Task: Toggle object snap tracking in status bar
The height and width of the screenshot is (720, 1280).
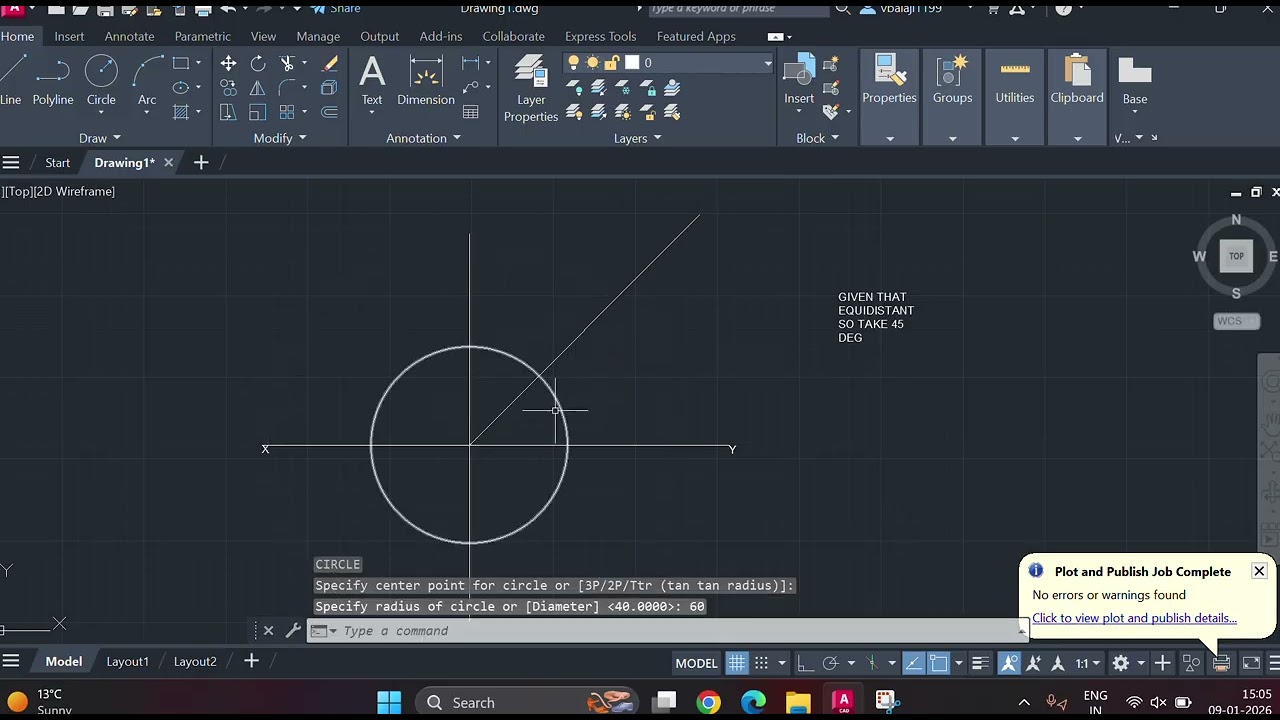Action: pos(914,663)
